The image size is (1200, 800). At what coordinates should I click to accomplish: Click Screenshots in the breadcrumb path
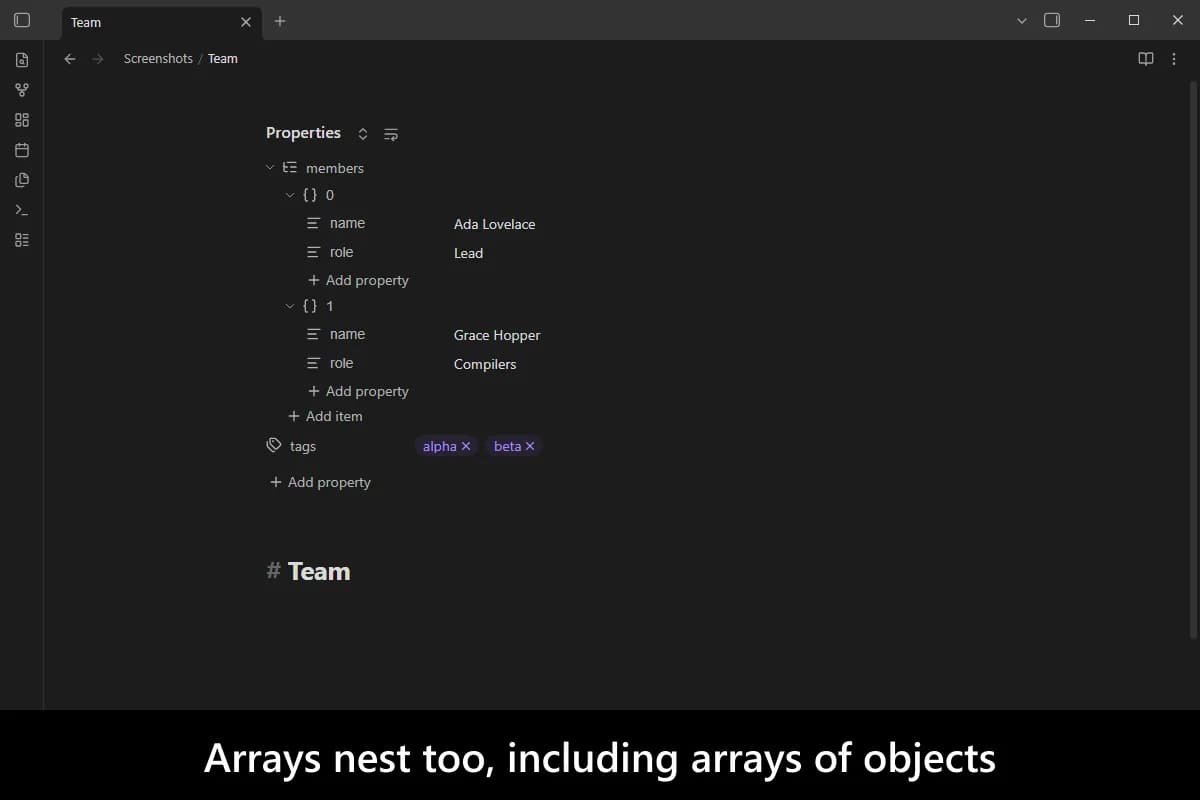(158, 59)
